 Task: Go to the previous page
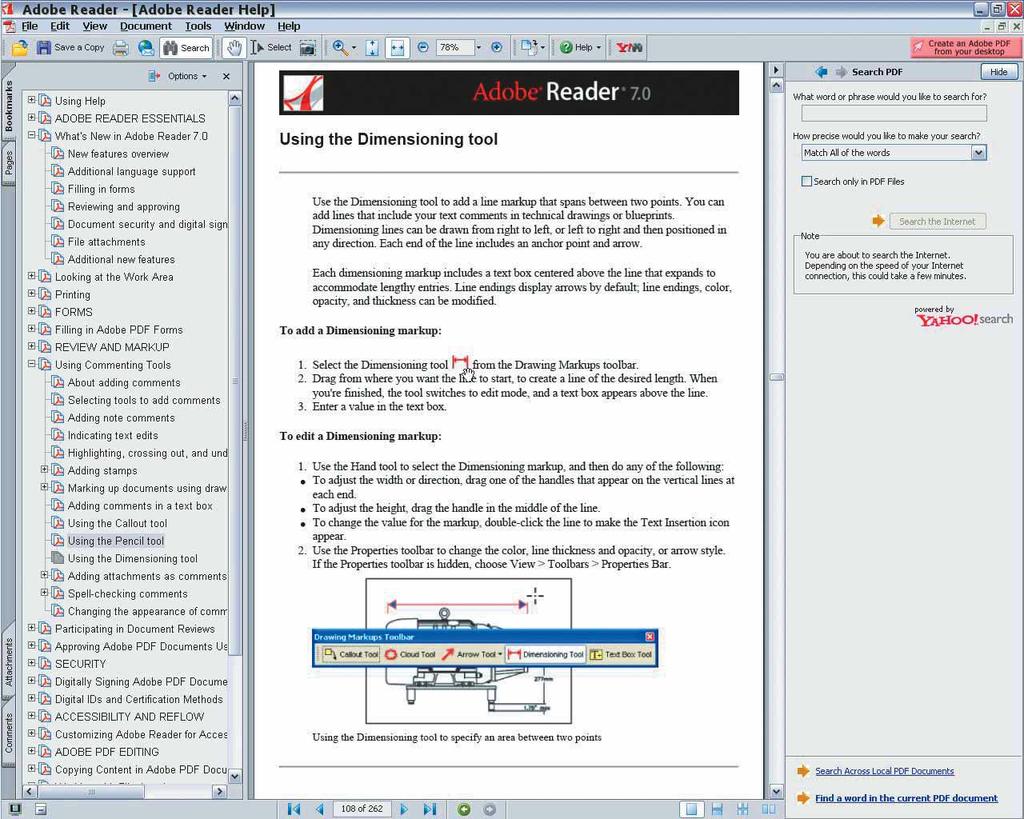320,809
